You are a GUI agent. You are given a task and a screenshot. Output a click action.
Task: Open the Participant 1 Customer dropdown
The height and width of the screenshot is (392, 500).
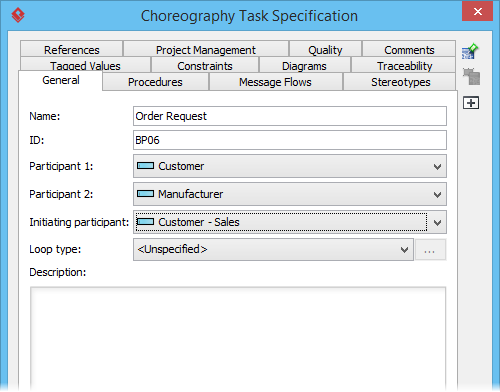(290, 166)
